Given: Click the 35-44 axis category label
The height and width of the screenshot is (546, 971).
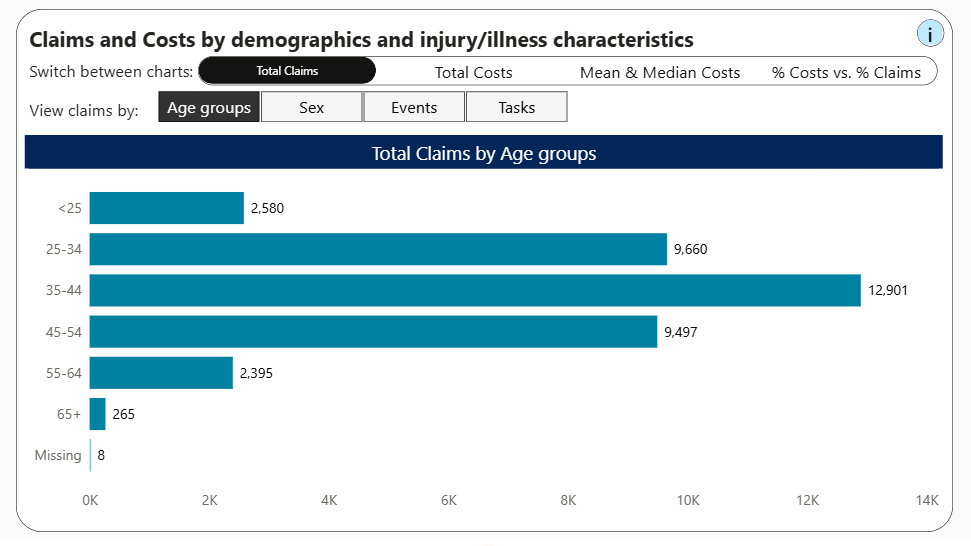Looking at the screenshot, I should coord(64,290).
